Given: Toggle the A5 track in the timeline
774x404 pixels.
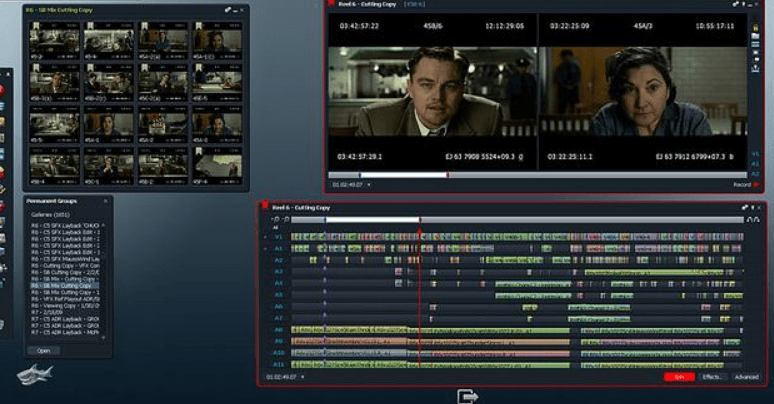Looking at the screenshot, I should (278, 295).
